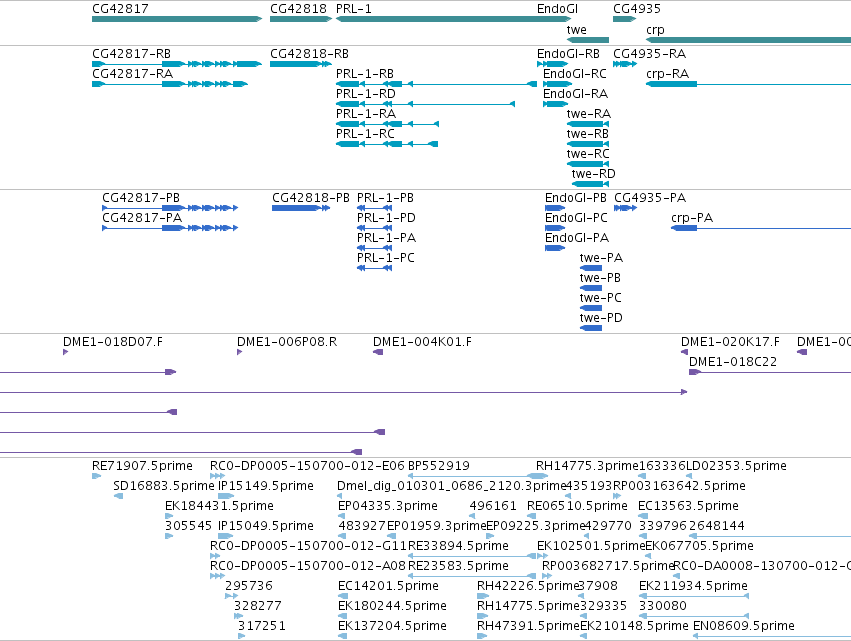Click the crp-PA protein label
The height and width of the screenshot is (641, 851).
(x=692, y=218)
